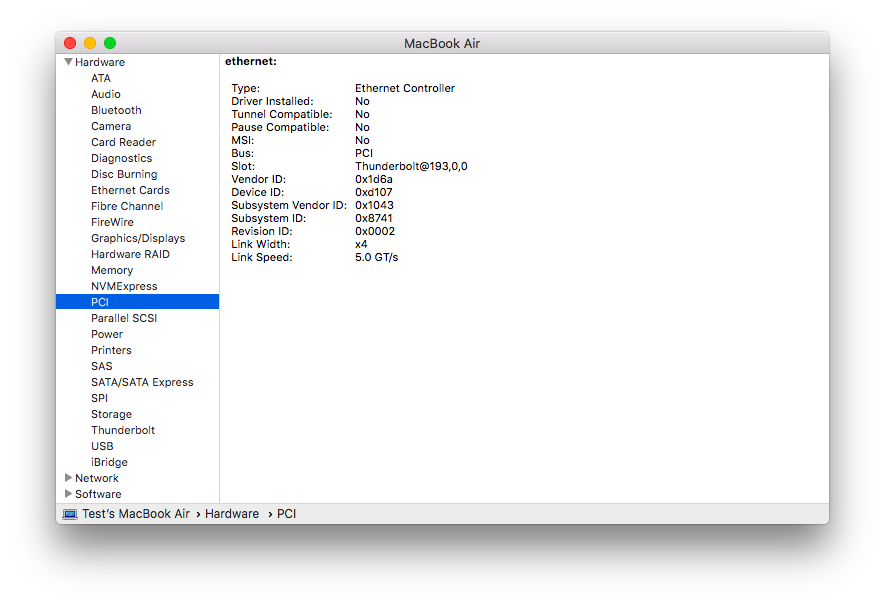Open the Printers entry
The image size is (885, 604).
pos(111,350)
